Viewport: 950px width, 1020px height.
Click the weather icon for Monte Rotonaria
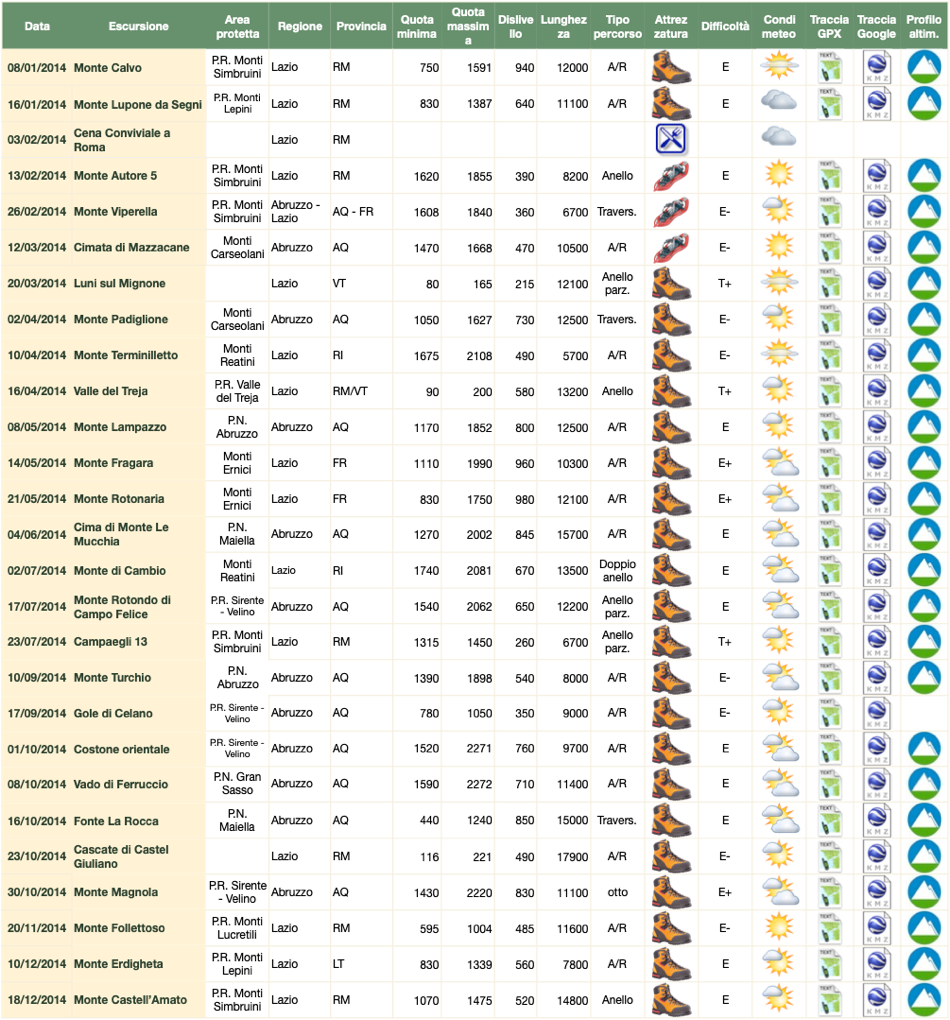[x=780, y=498]
